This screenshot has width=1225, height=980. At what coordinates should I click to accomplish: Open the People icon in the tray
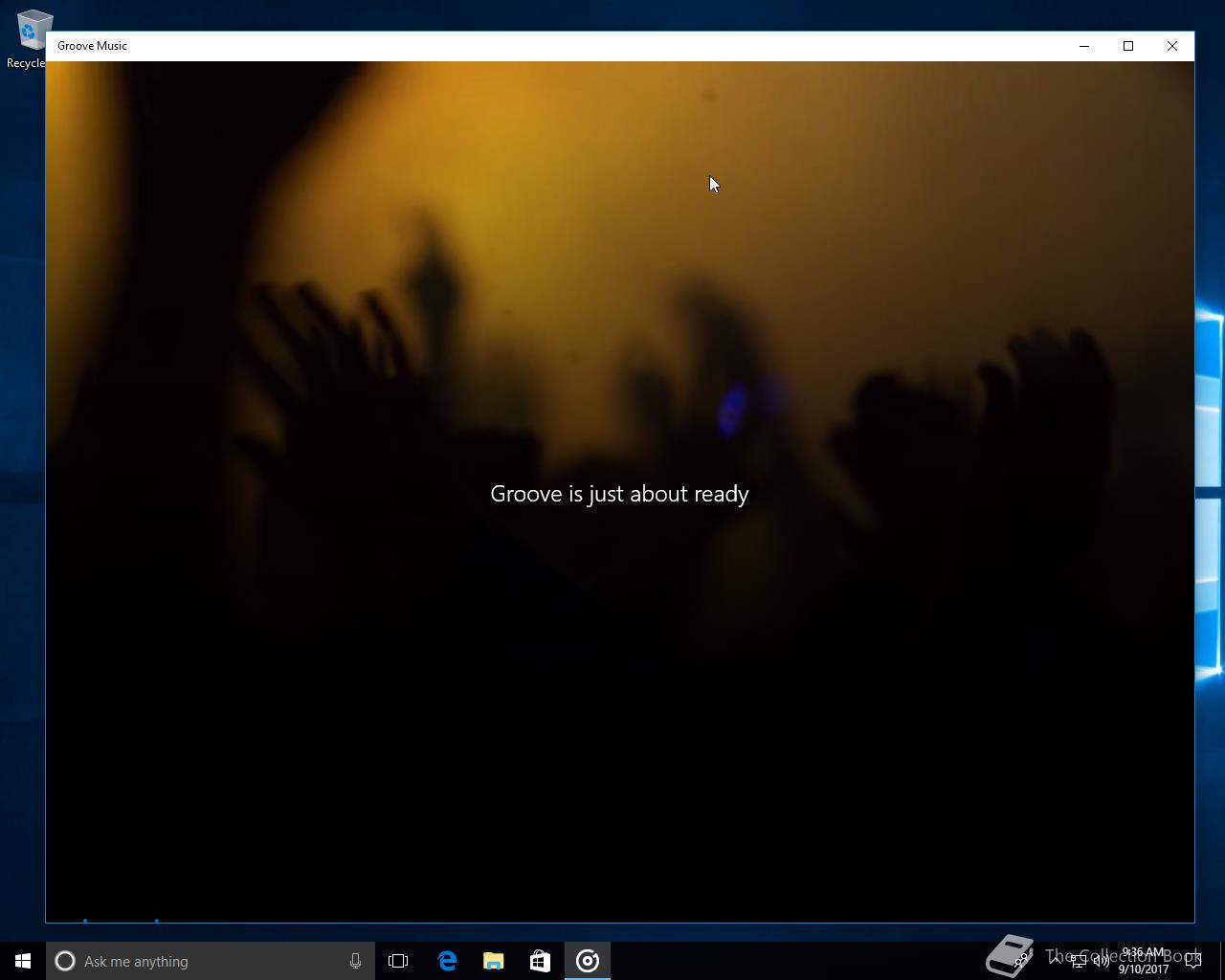[x=1023, y=959]
